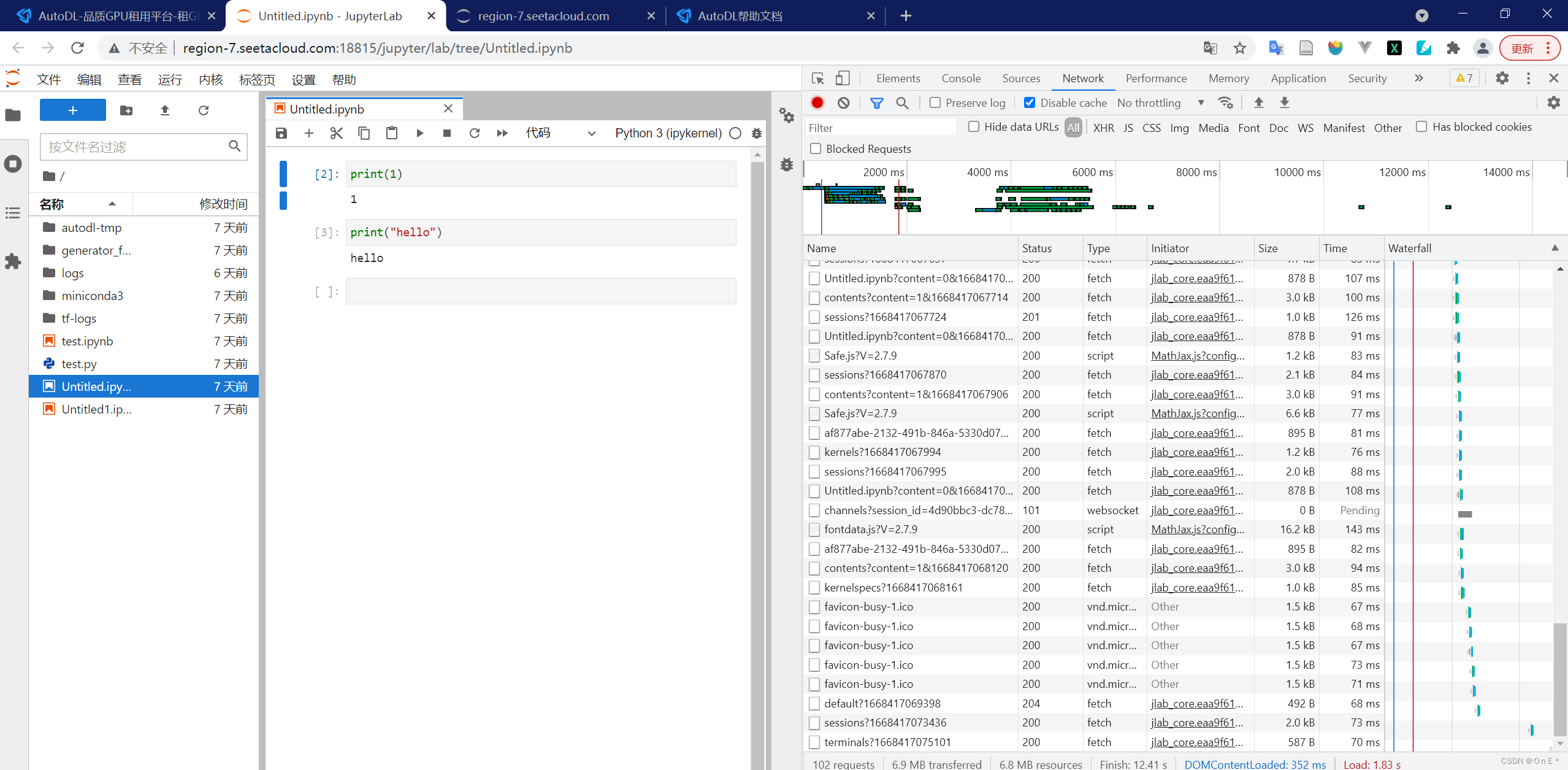Refresh the JupyterLab file browser
Image resolution: width=1568 pixels, height=770 pixels.
204,110
